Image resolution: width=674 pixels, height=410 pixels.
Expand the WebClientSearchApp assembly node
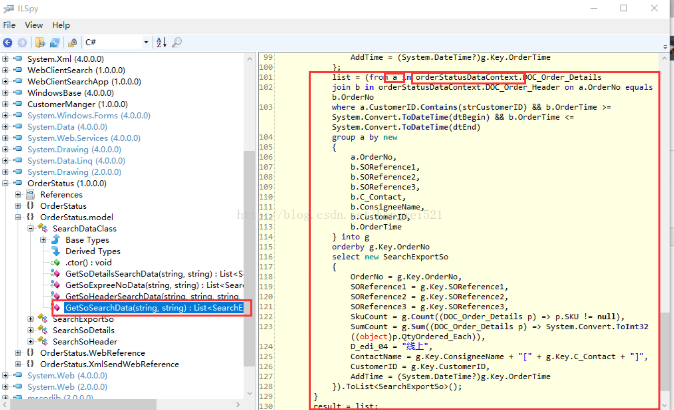point(5,81)
